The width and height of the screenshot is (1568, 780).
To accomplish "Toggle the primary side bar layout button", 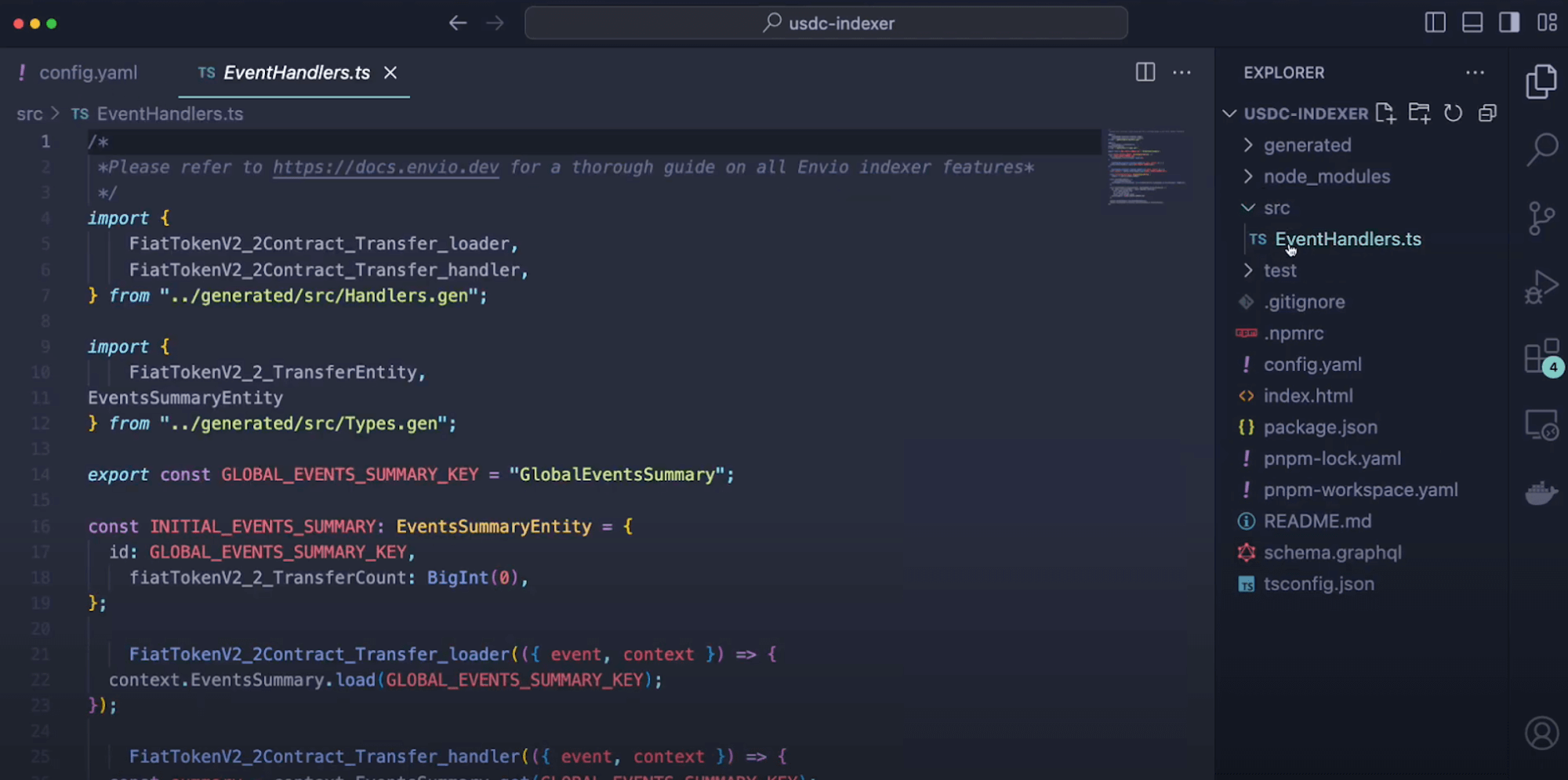I will (1435, 23).
